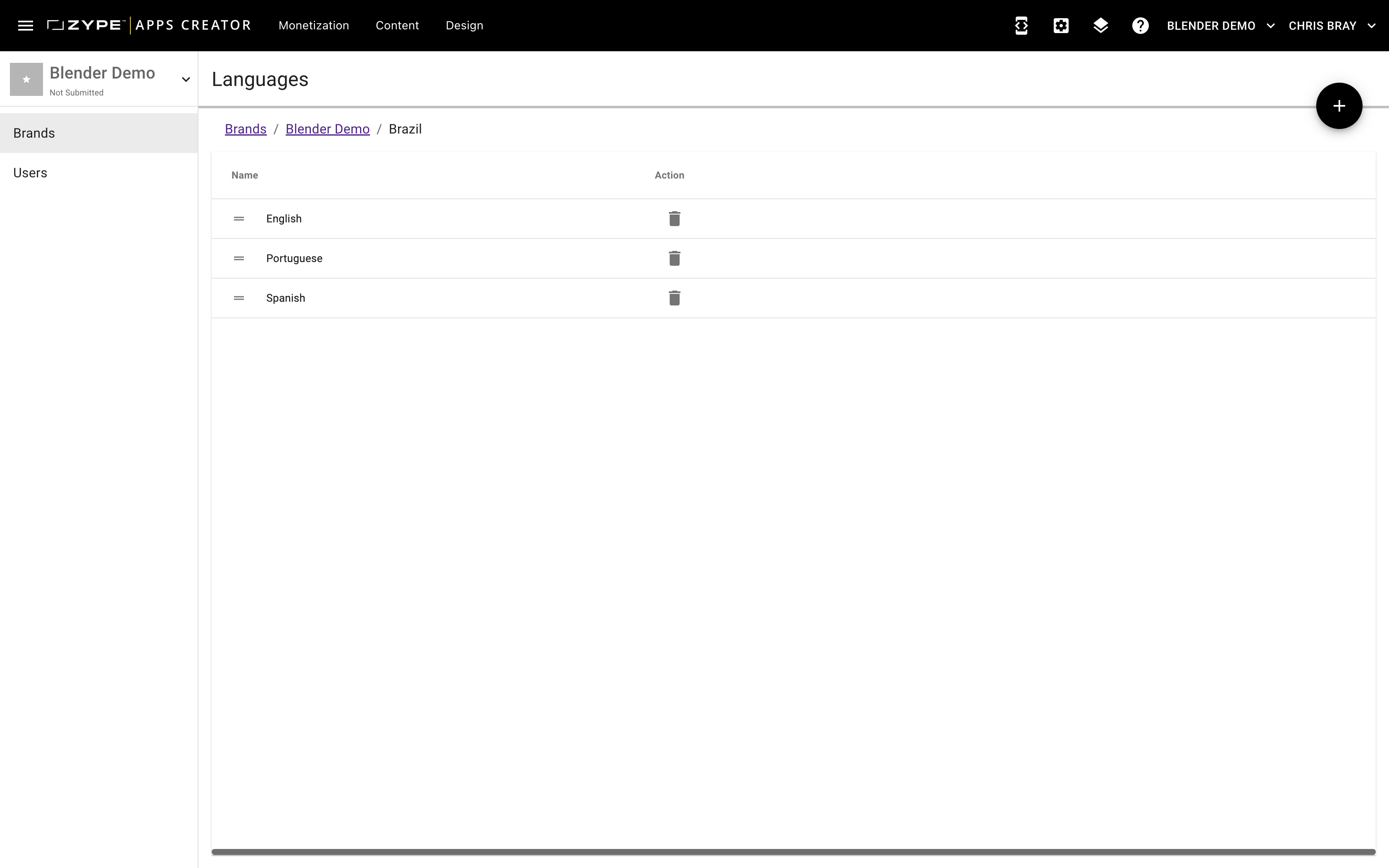
Task: Open the Content section
Action: [397, 25]
